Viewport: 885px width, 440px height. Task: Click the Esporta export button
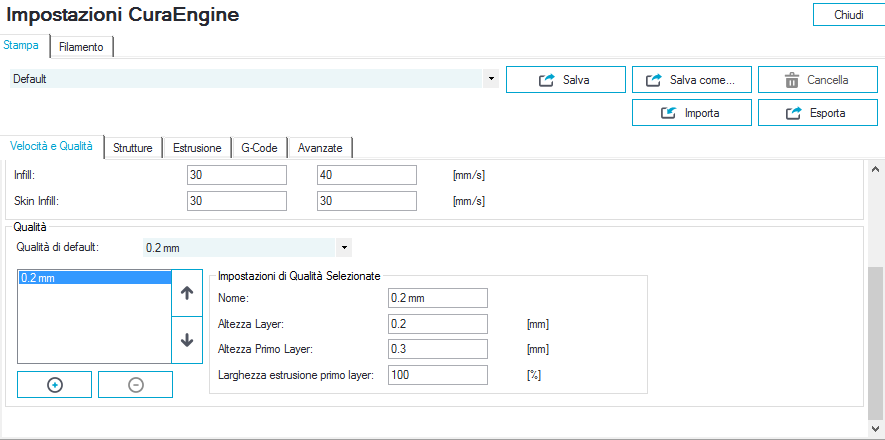coord(817,113)
